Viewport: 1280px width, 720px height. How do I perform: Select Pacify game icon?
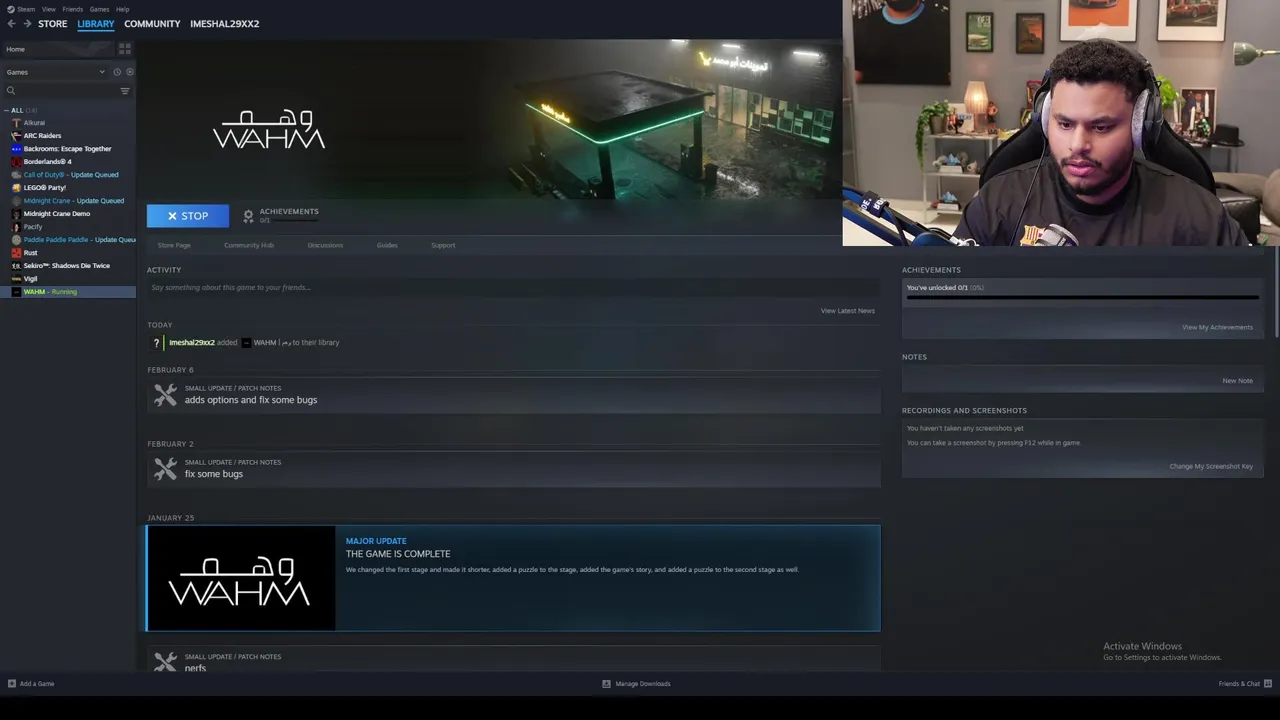[16, 226]
